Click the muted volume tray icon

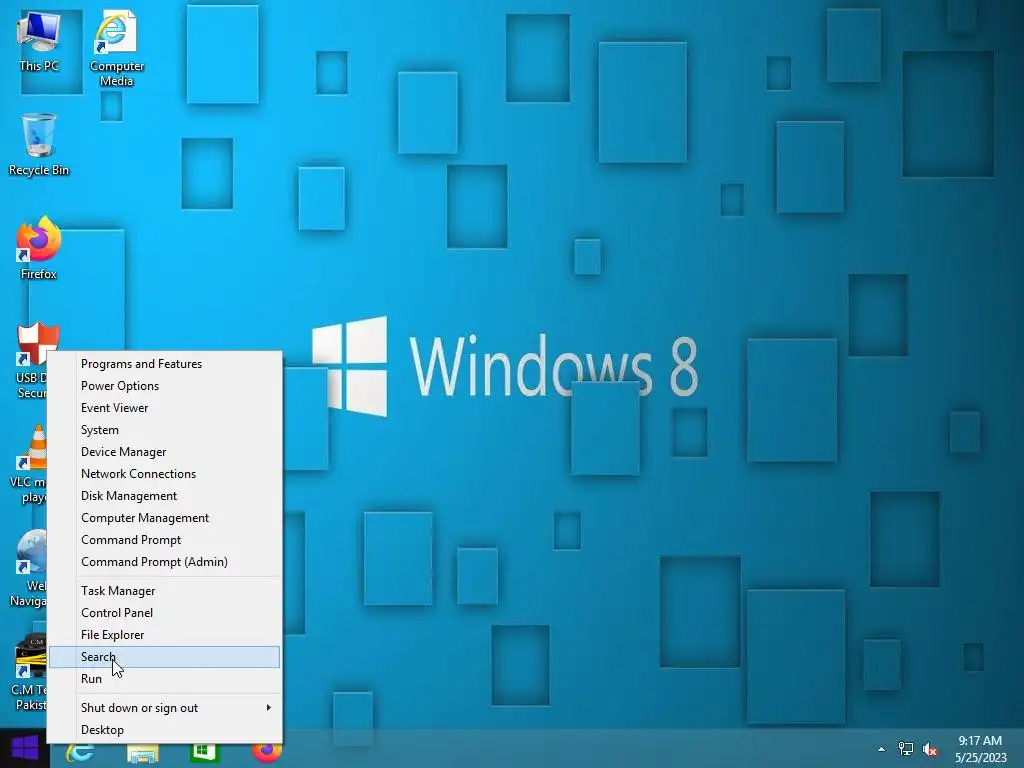[x=930, y=749]
